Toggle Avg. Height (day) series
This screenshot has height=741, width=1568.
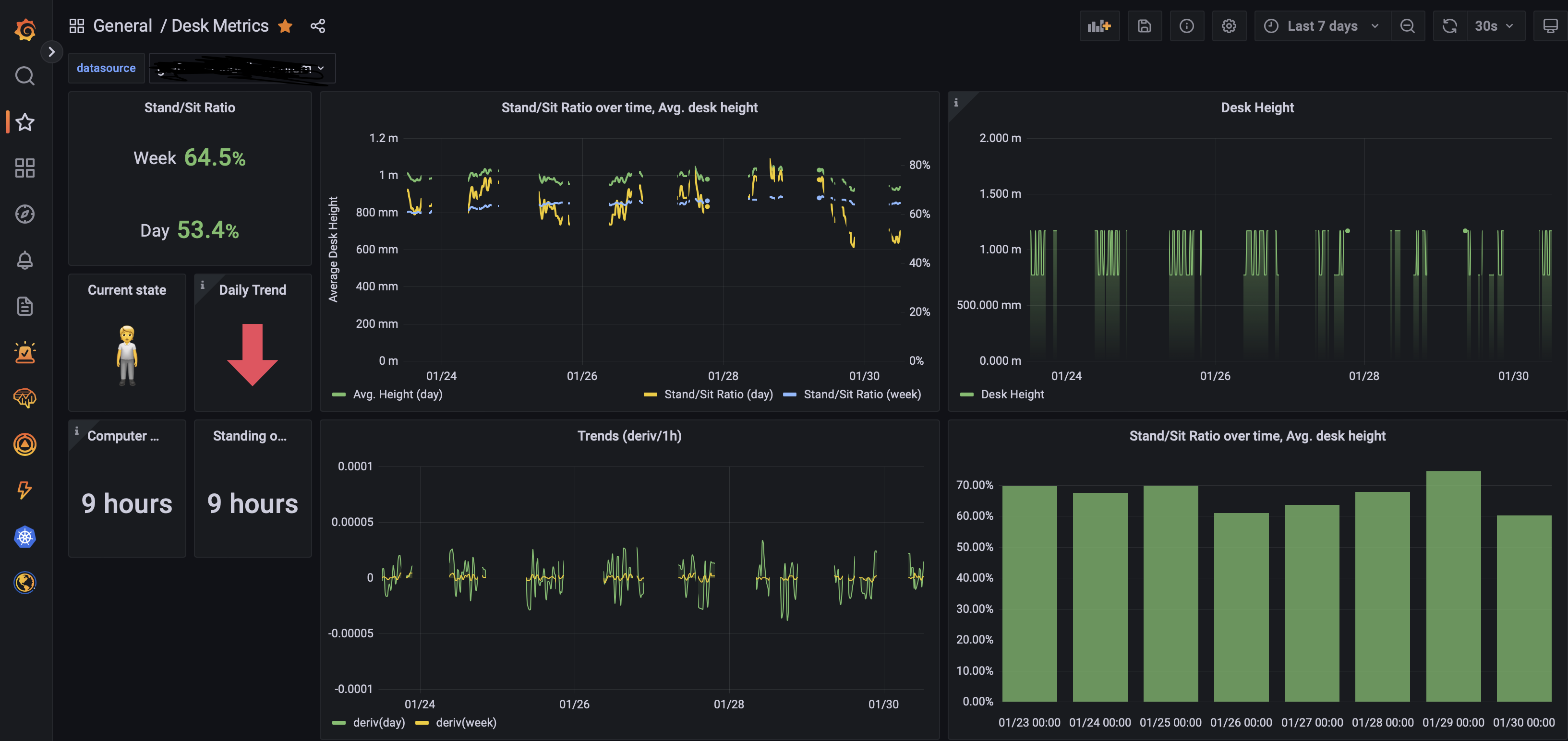(x=397, y=394)
